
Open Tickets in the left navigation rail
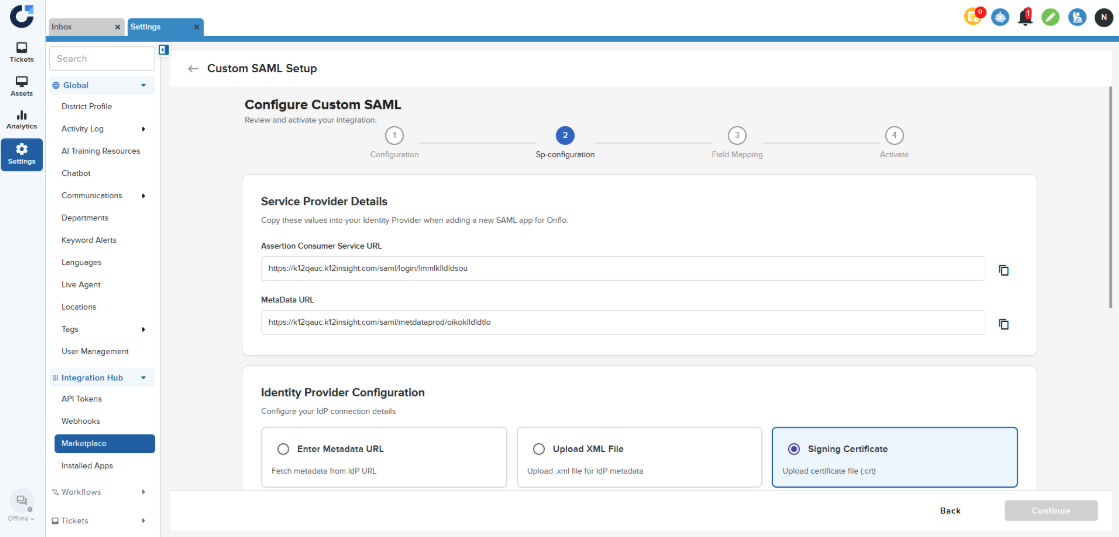(x=22, y=52)
